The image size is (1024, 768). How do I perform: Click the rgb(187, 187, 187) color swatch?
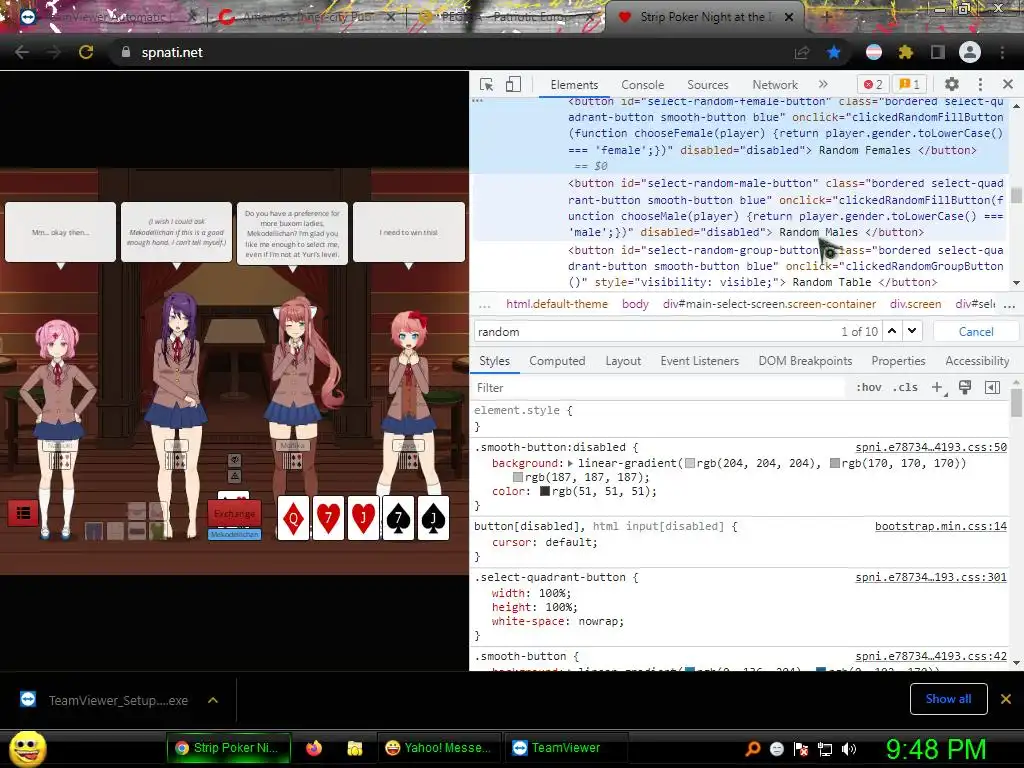[518, 477]
